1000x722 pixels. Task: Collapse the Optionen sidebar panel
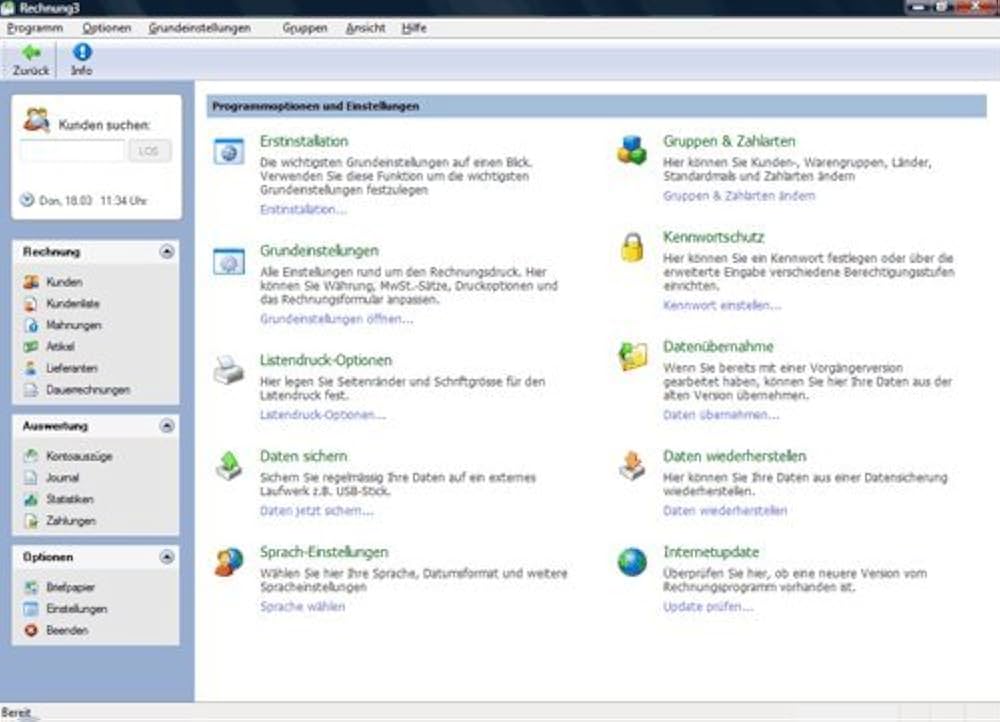166,557
